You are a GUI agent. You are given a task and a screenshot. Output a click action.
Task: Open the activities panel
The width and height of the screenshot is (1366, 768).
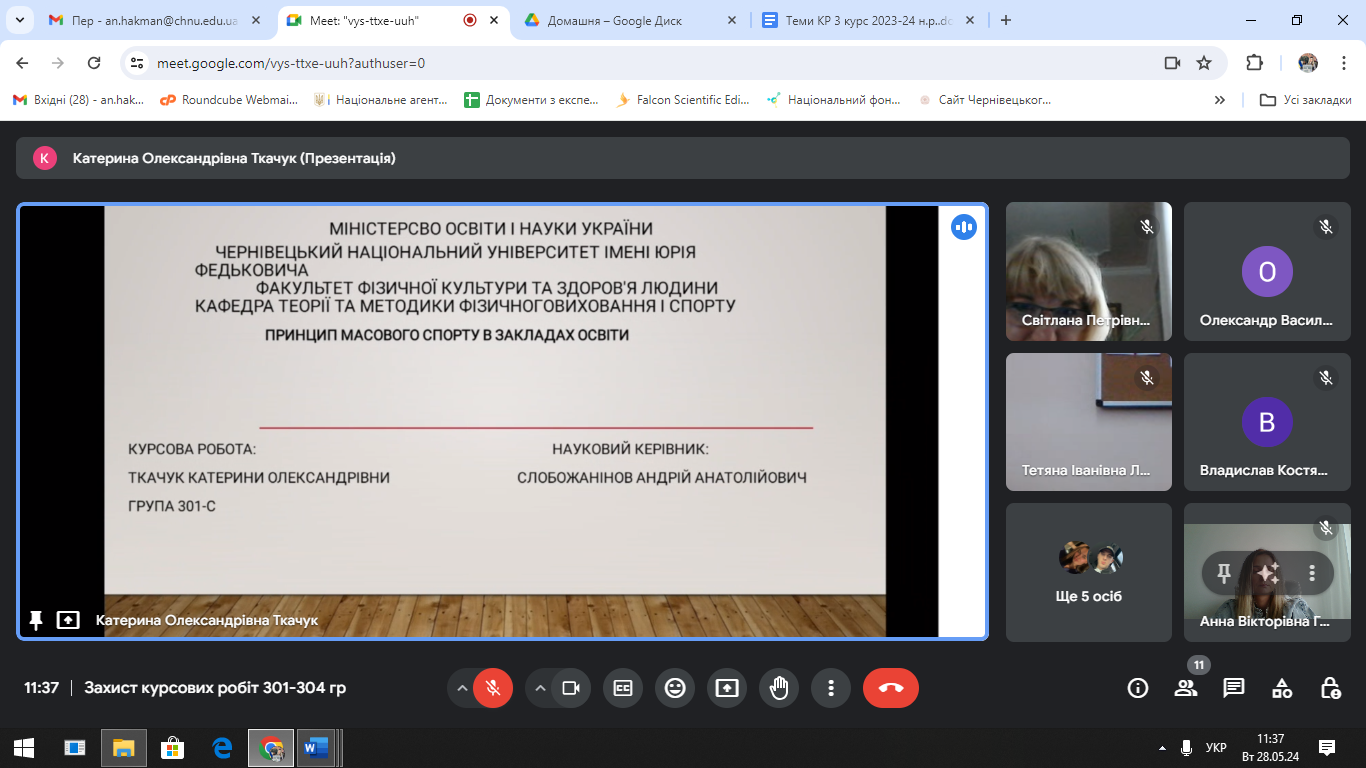[1282, 688]
